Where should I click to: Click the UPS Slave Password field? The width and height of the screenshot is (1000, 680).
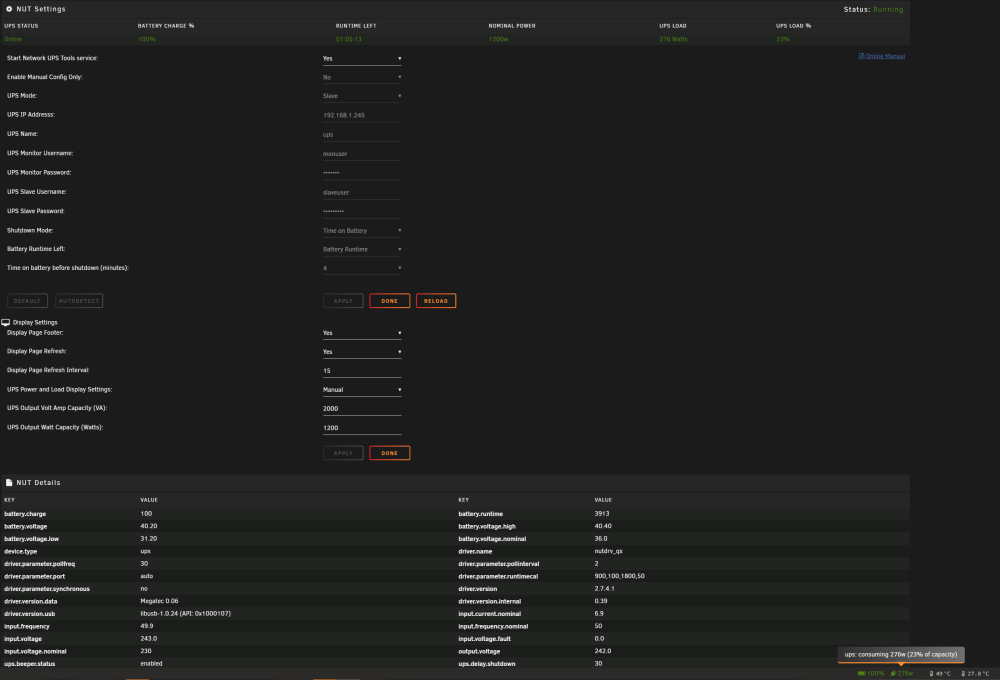pyautogui.click(x=362, y=211)
